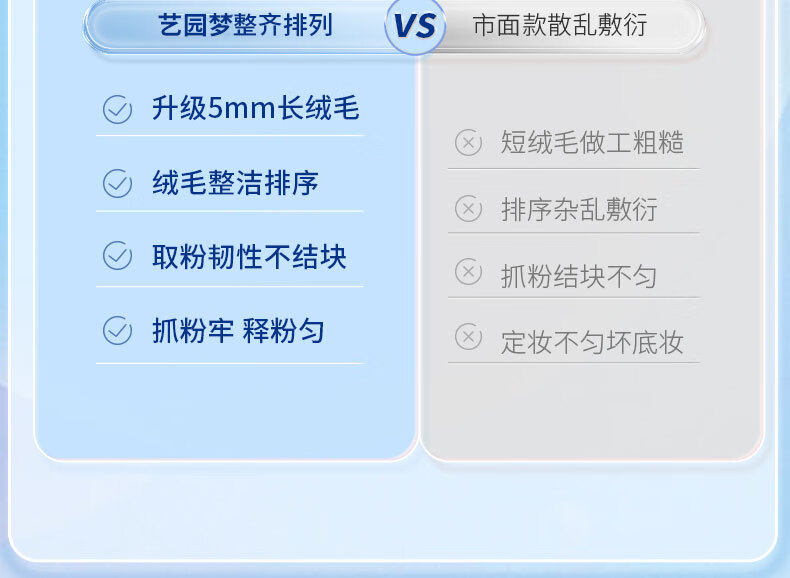Click the checkmark beside 取粉韧性不结块
Screen dimensions: 790x578
[x=118, y=257]
